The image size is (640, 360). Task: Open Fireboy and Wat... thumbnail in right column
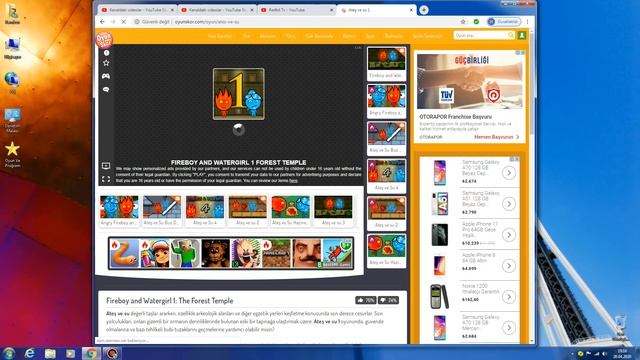coord(387,64)
